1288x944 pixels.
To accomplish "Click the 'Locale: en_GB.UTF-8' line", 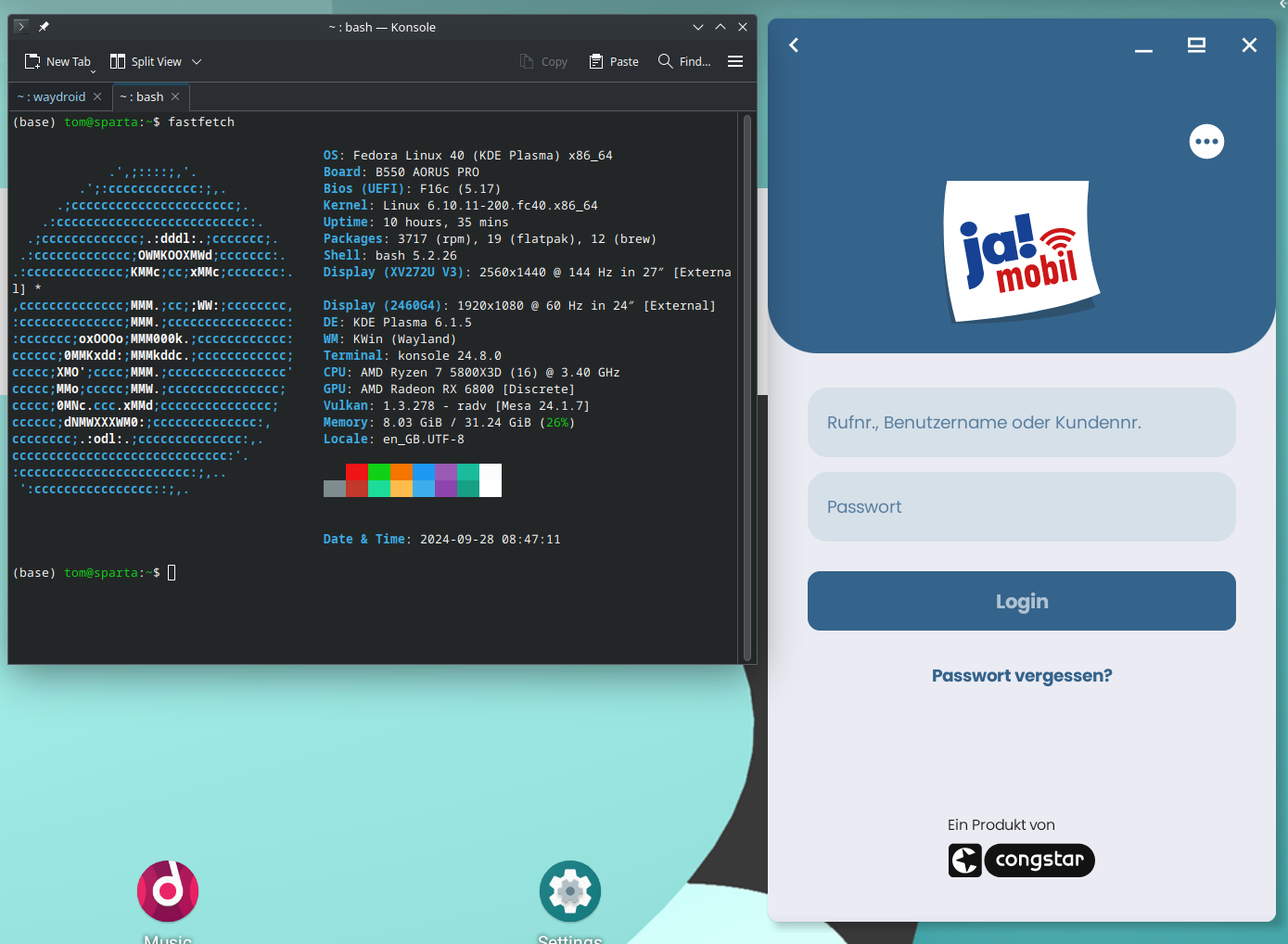I will pyautogui.click(x=393, y=440).
